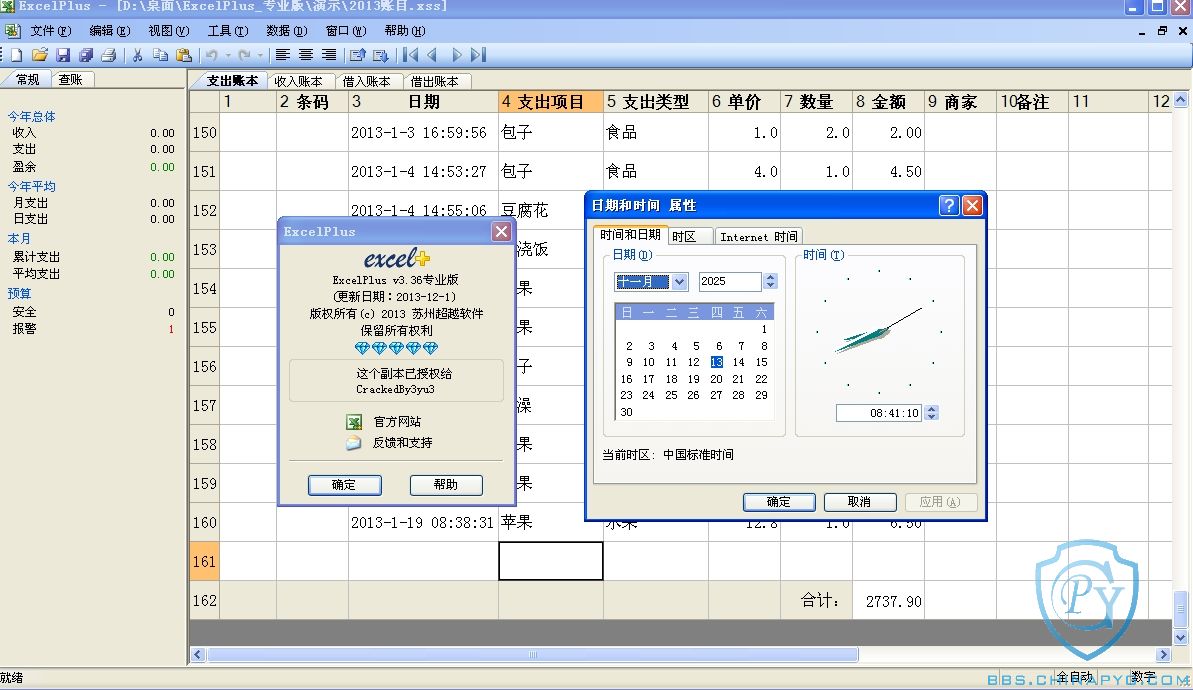Image resolution: width=1193 pixels, height=690 pixels.
Task: Open the 编辑 menu
Action: click(110, 30)
